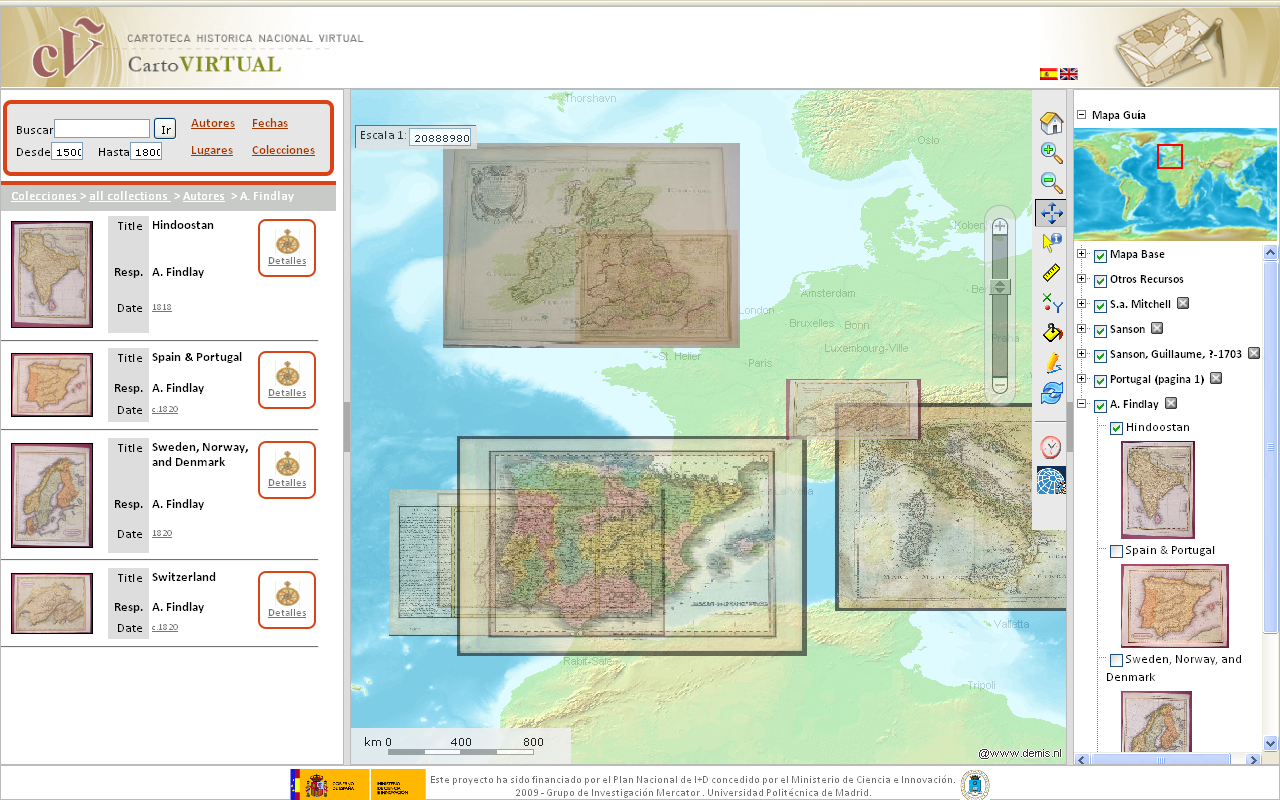Viewport: 1280px width, 800px height.
Task: Toggle Portugal (pagina 1) checkbox
Action: pos(1101,380)
